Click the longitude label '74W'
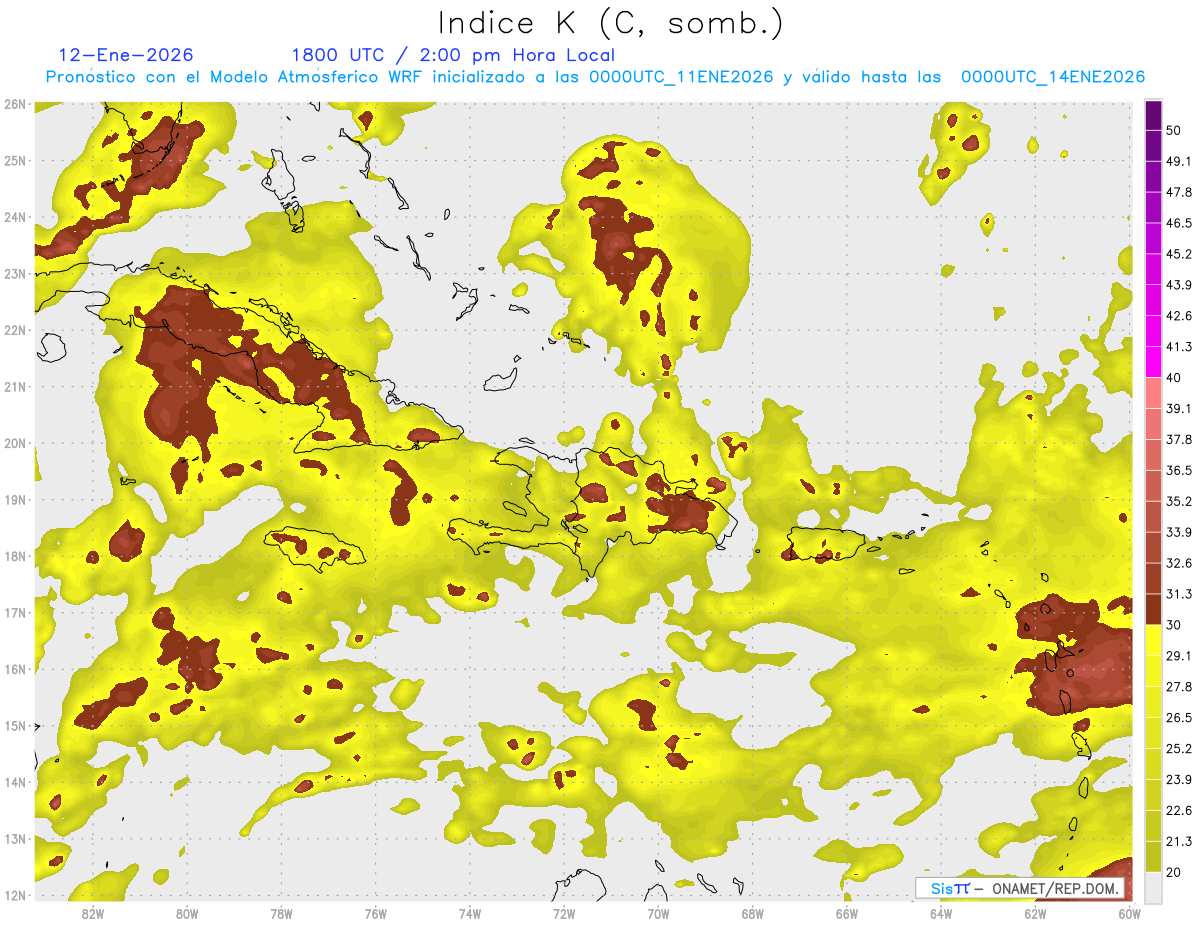The width and height of the screenshot is (1200, 927). tap(470, 913)
